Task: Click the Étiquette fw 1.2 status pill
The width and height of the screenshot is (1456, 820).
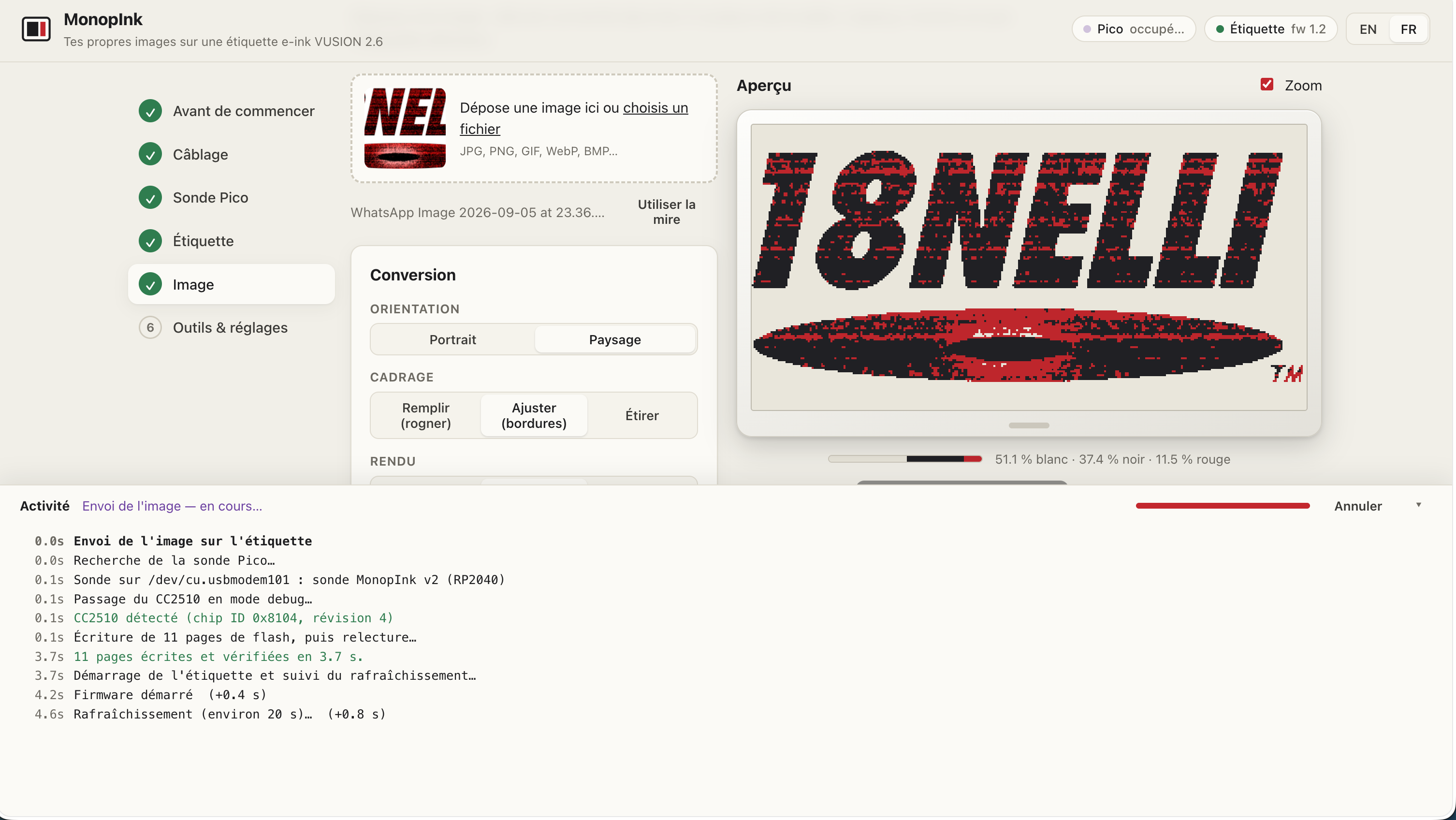Action: (1270, 29)
